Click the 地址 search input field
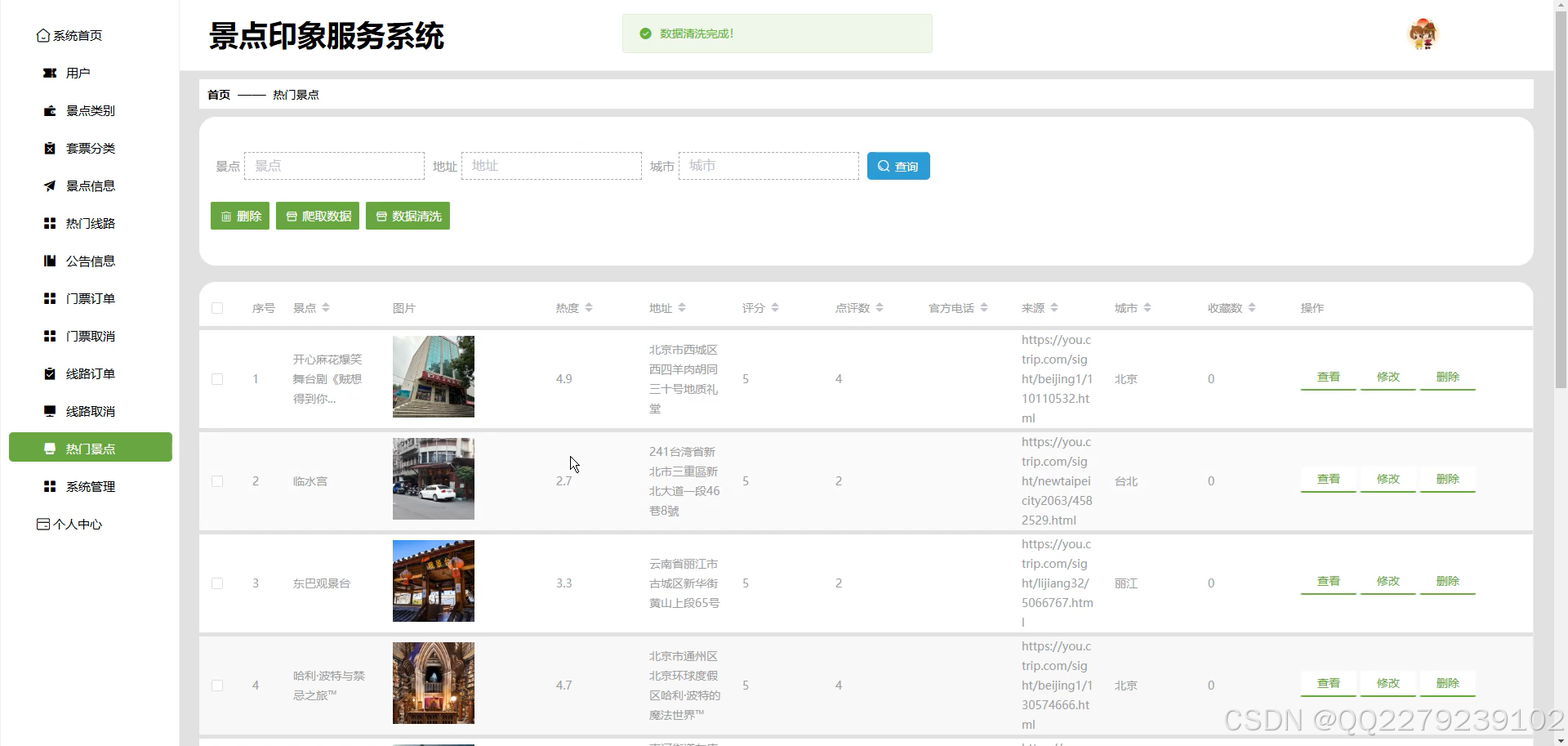 [x=551, y=166]
